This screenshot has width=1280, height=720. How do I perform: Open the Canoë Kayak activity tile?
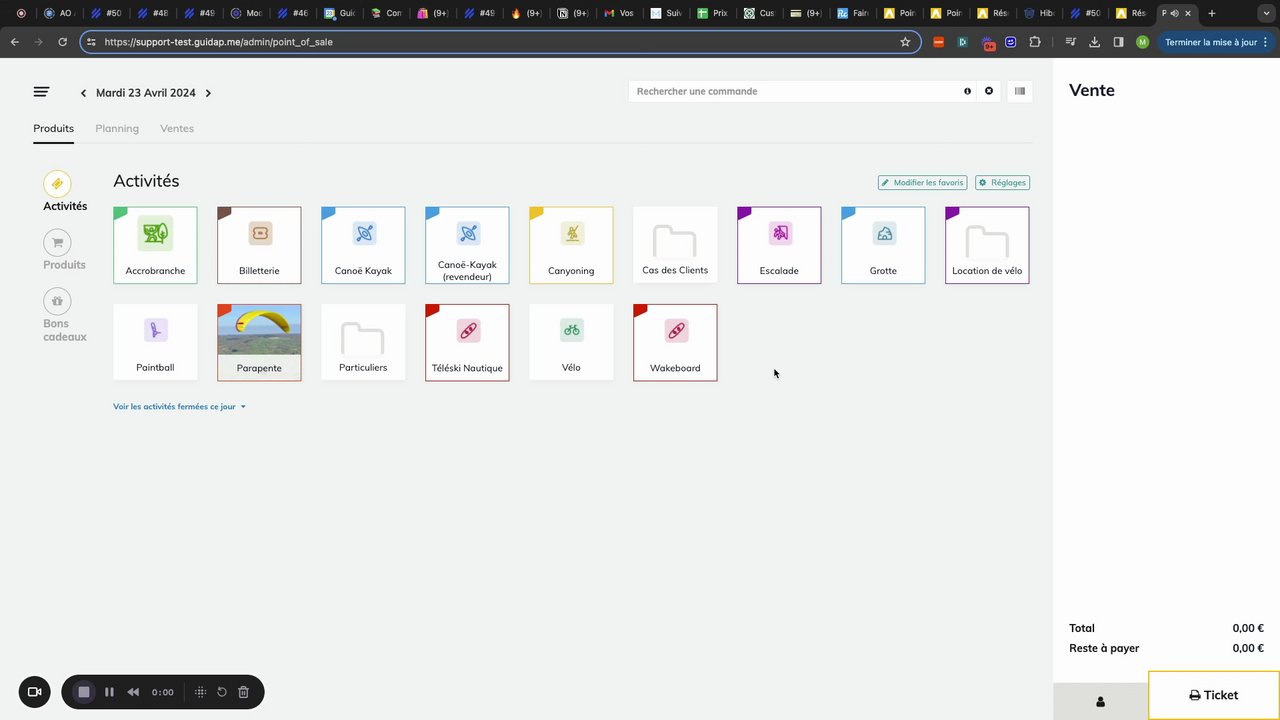[x=363, y=245]
